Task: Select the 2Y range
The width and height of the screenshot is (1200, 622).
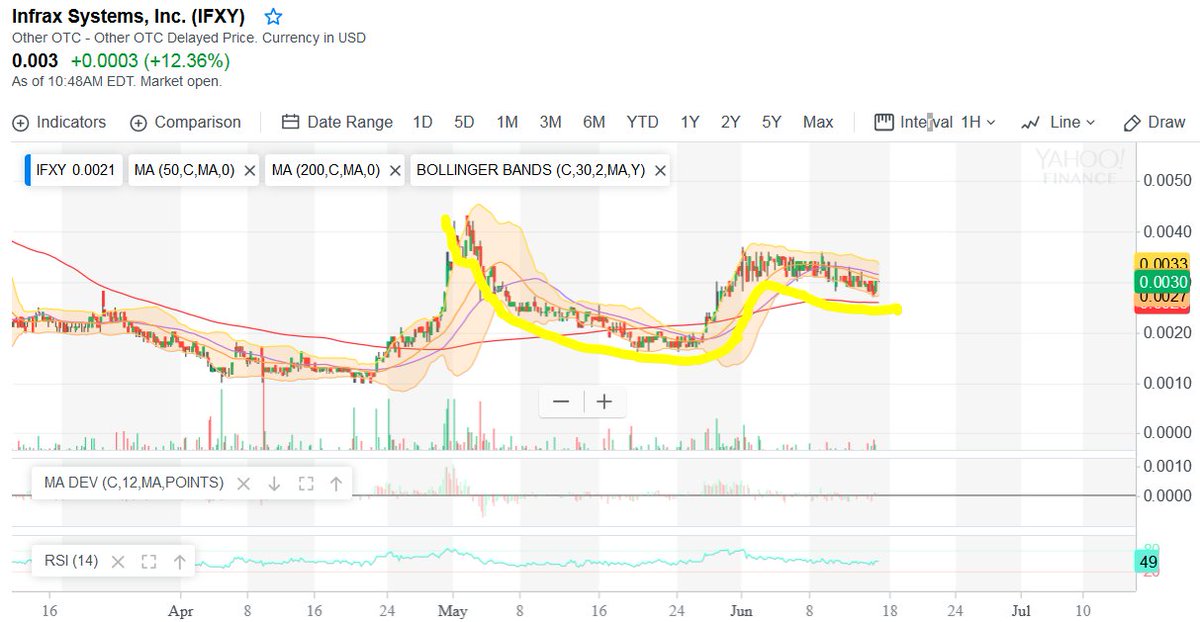Action: pyautogui.click(x=730, y=122)
